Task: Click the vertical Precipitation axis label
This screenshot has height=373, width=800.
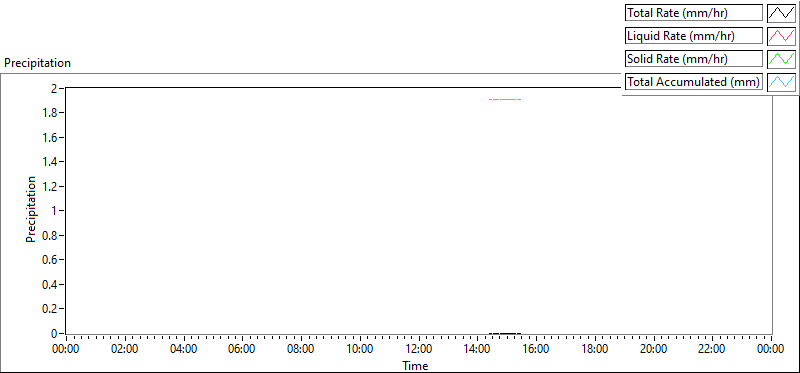Action: [x=31, y=210]
